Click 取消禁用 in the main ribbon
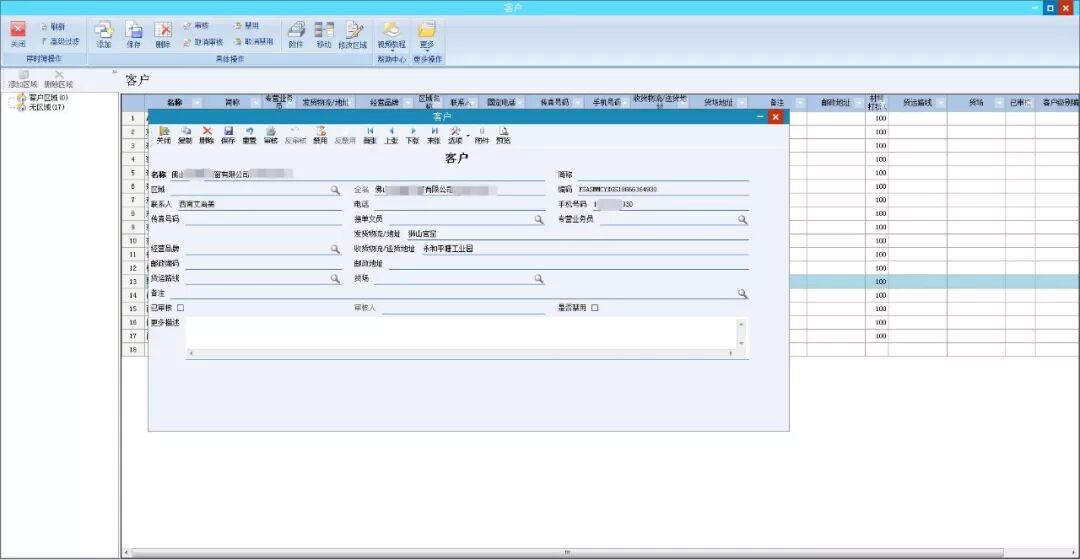Image resolution: width=1080 pixels, height=559 pixels. coord(253,42)
